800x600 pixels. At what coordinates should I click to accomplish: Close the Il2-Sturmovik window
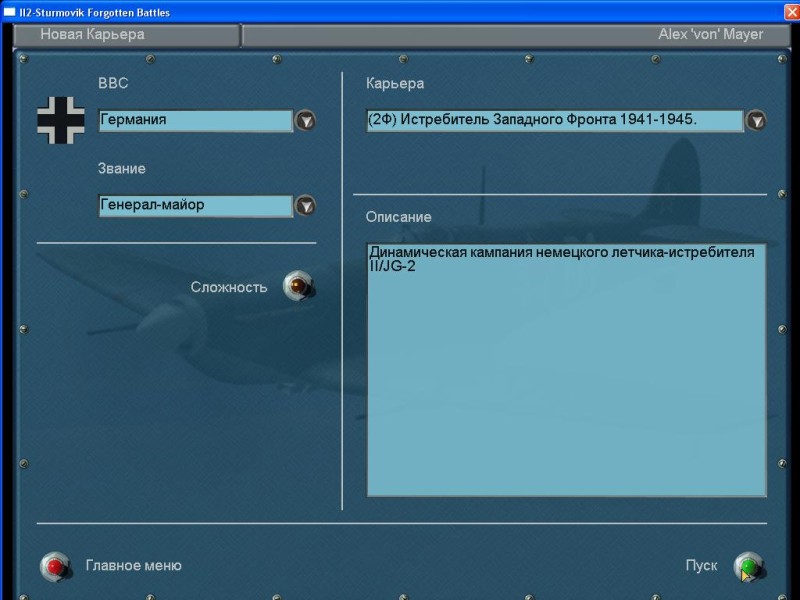791,12
